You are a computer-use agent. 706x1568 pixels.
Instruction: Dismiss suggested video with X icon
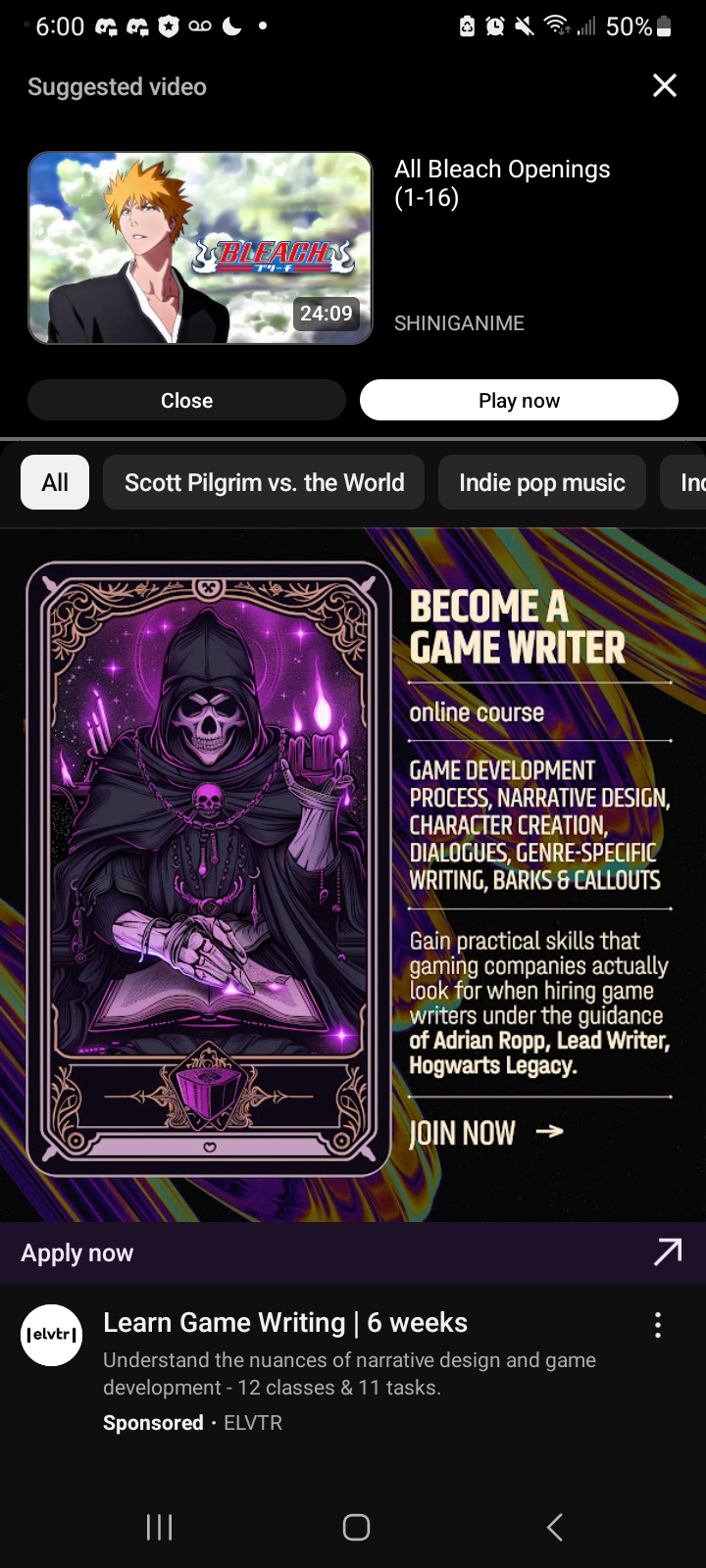665,86
